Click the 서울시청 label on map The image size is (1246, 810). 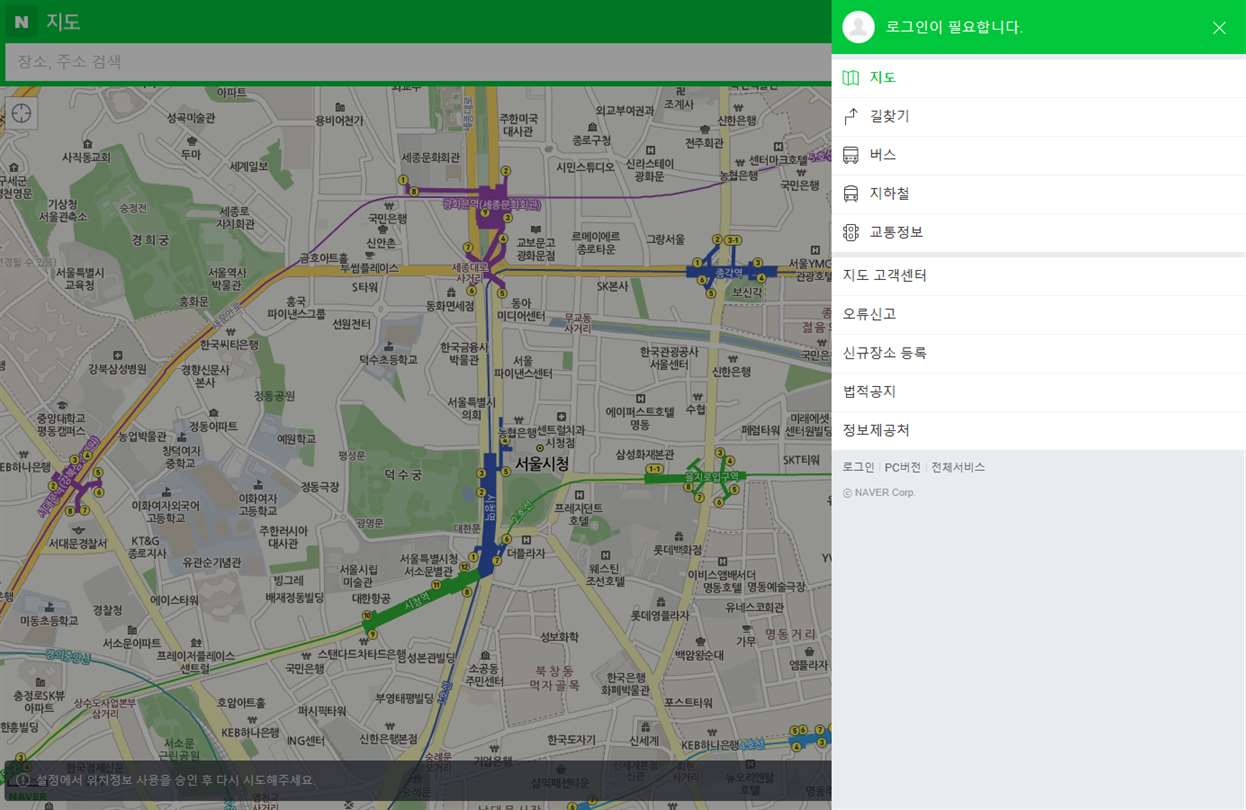tap(542, 464)
